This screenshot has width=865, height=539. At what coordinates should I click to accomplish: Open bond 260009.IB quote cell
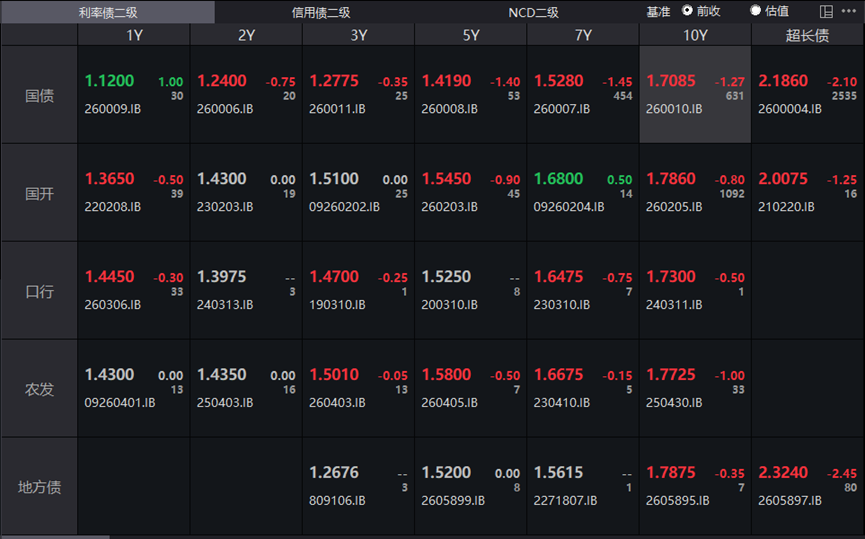click(x=134, y=95)
